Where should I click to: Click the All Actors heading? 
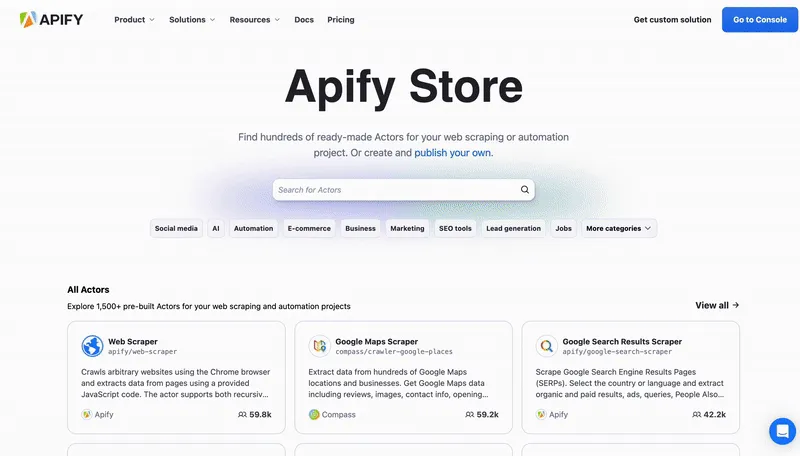[88, 289]
